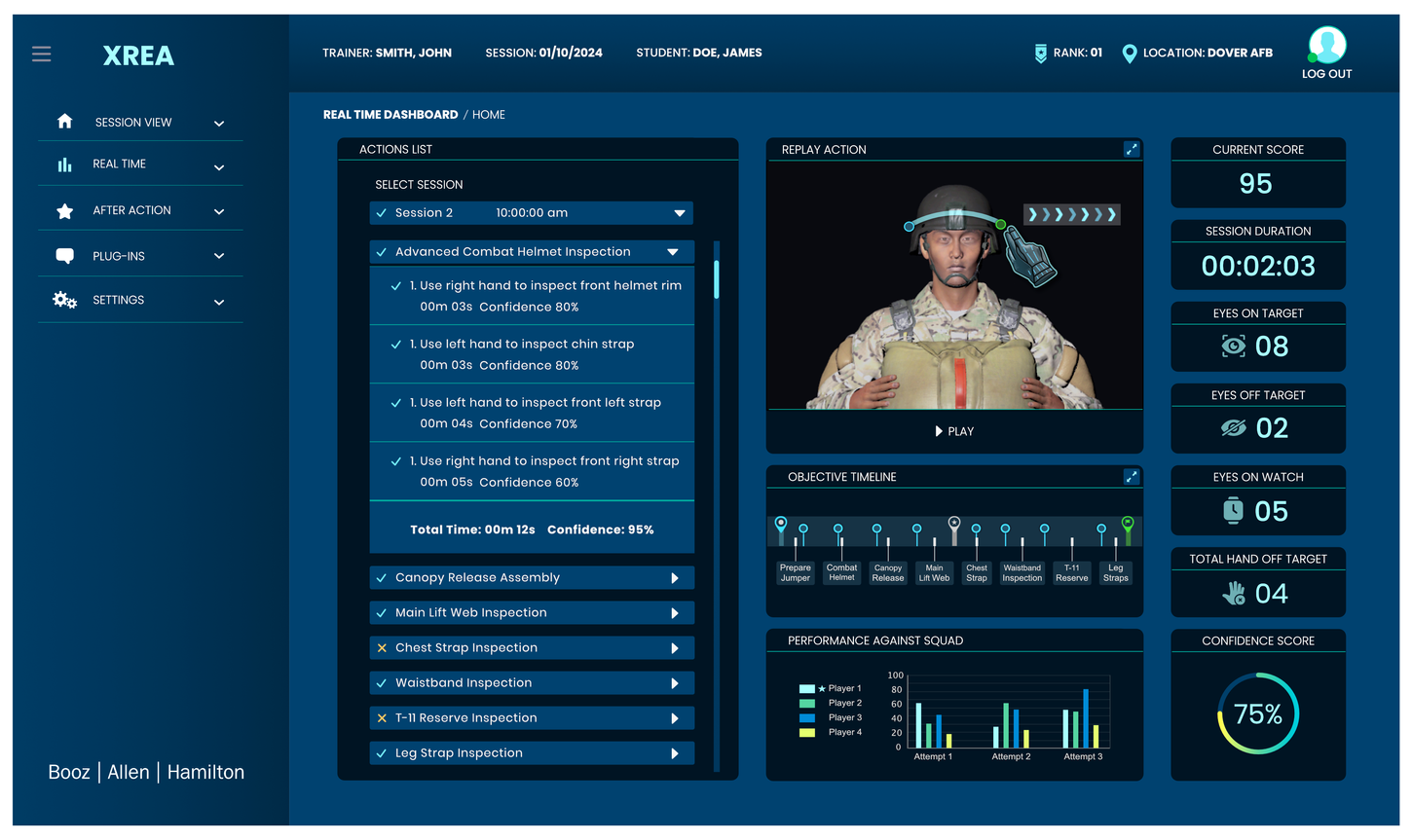This screenshot has height=840, width=1412.
Task: Click the REAL TIME DASHBOARD breadcrumb
Action: (x=390, y=115)
